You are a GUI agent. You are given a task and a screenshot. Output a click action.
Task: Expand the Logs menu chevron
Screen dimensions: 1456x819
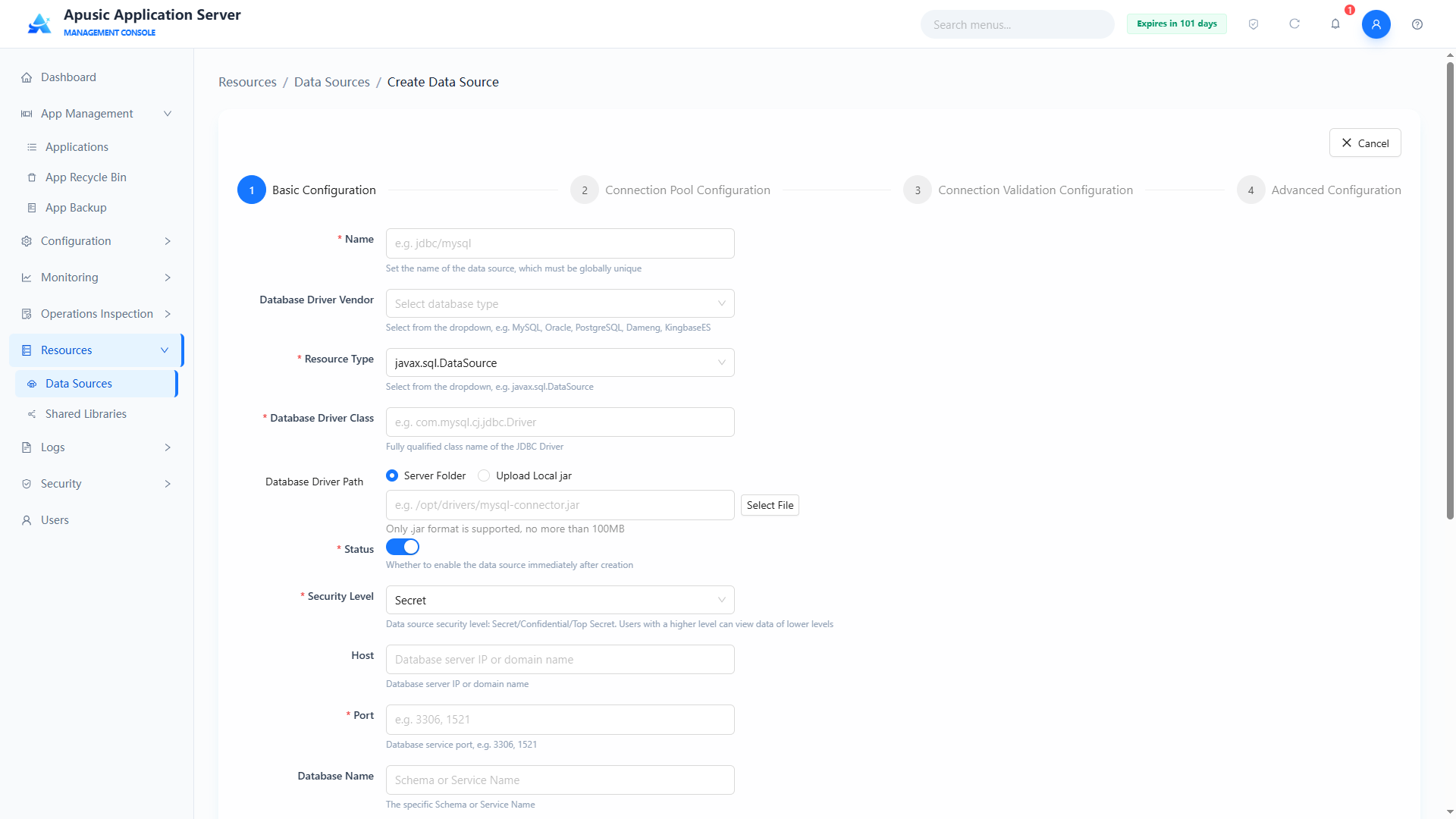point(168,447)
